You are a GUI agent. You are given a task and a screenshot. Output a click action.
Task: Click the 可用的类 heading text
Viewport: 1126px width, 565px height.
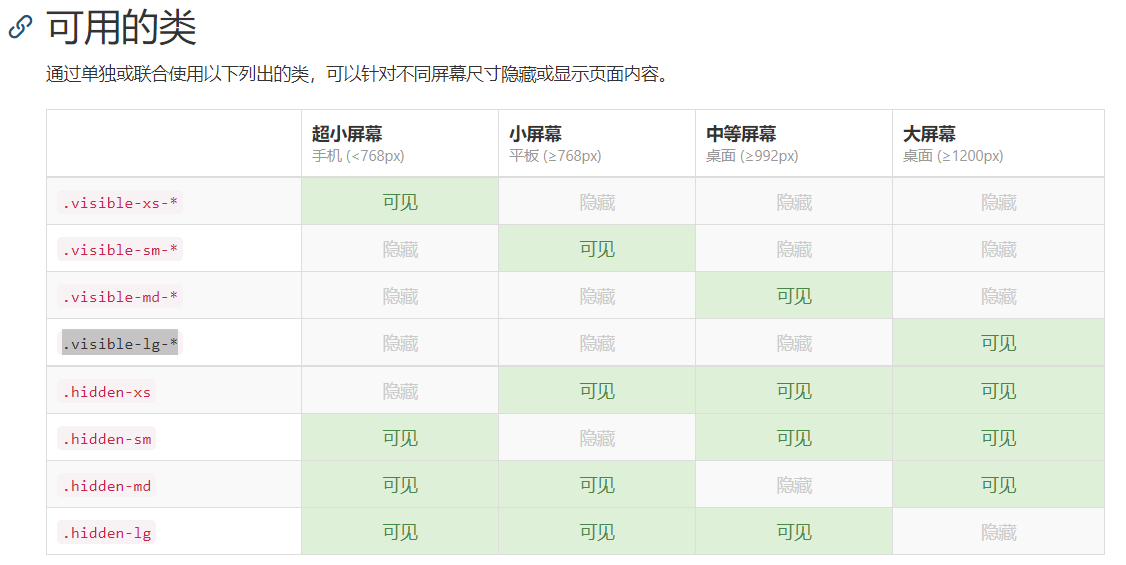click(121, 28)
